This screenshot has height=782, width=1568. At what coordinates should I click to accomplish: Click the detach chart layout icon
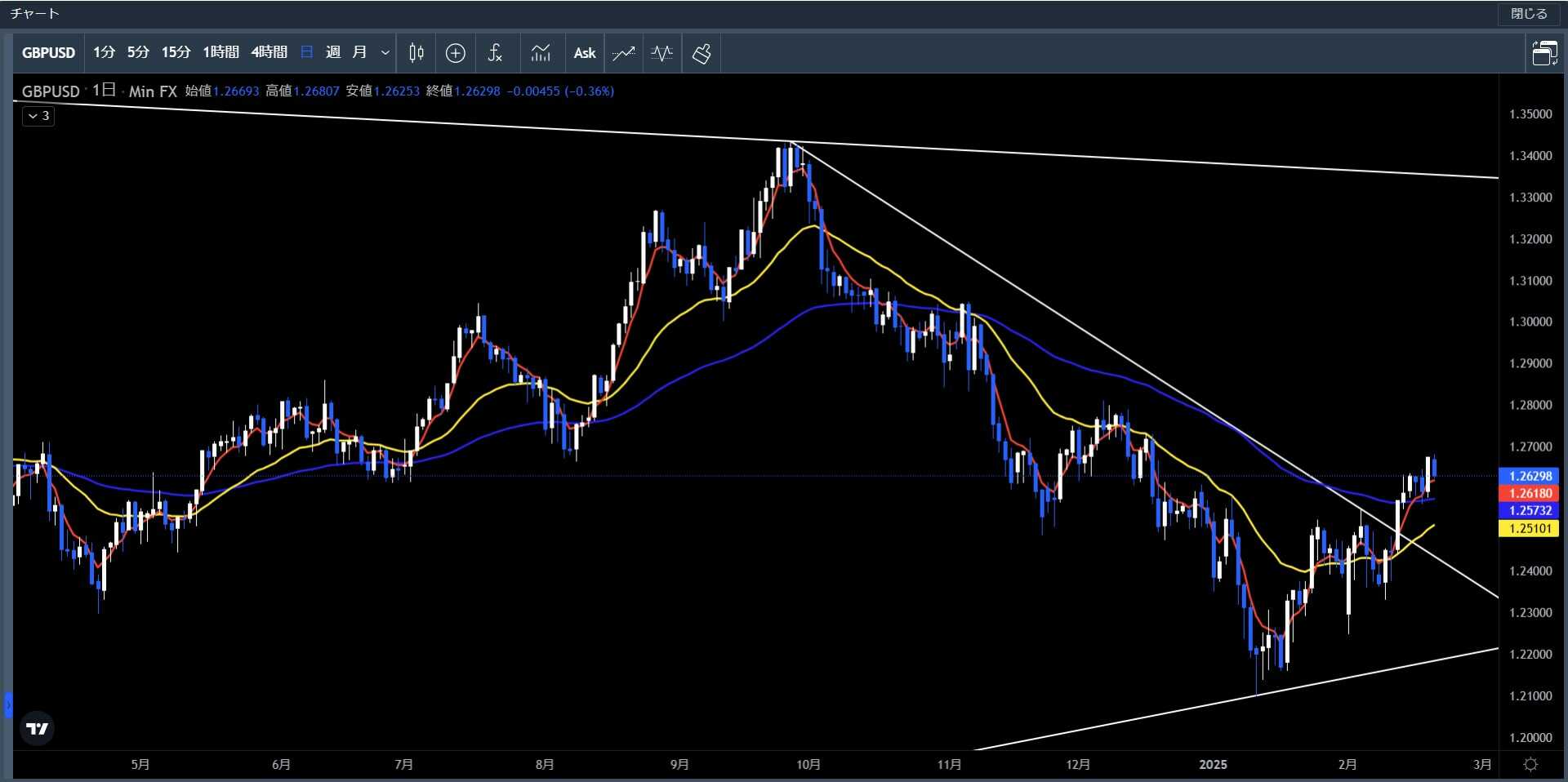[x=1544, y=53]
